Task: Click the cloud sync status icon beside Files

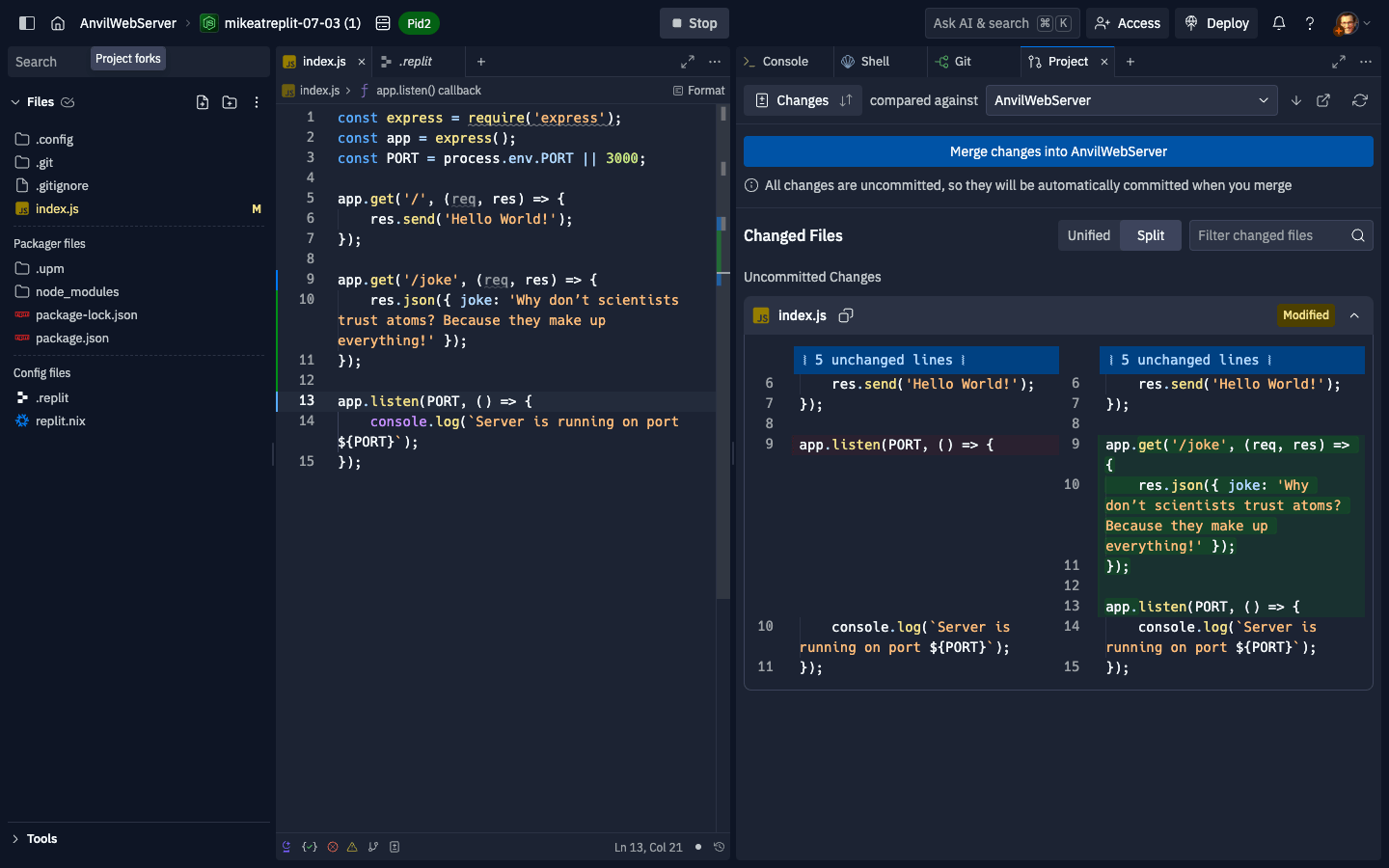Action: (x=68, y=102)
